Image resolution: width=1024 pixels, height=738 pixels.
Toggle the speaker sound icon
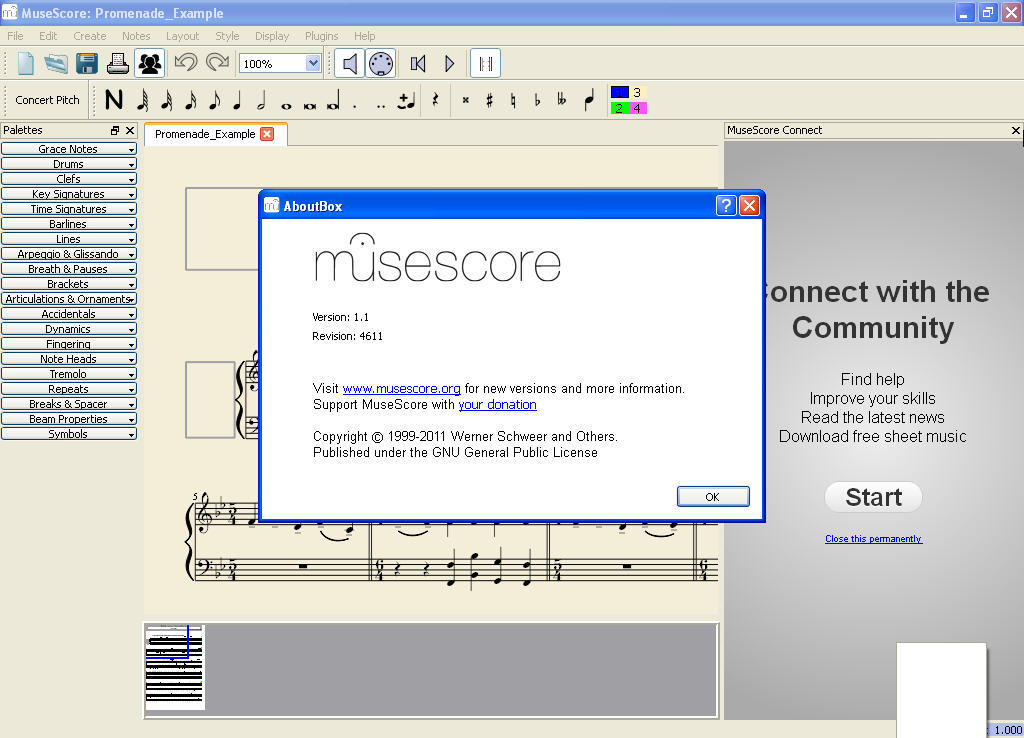point(349,62)
